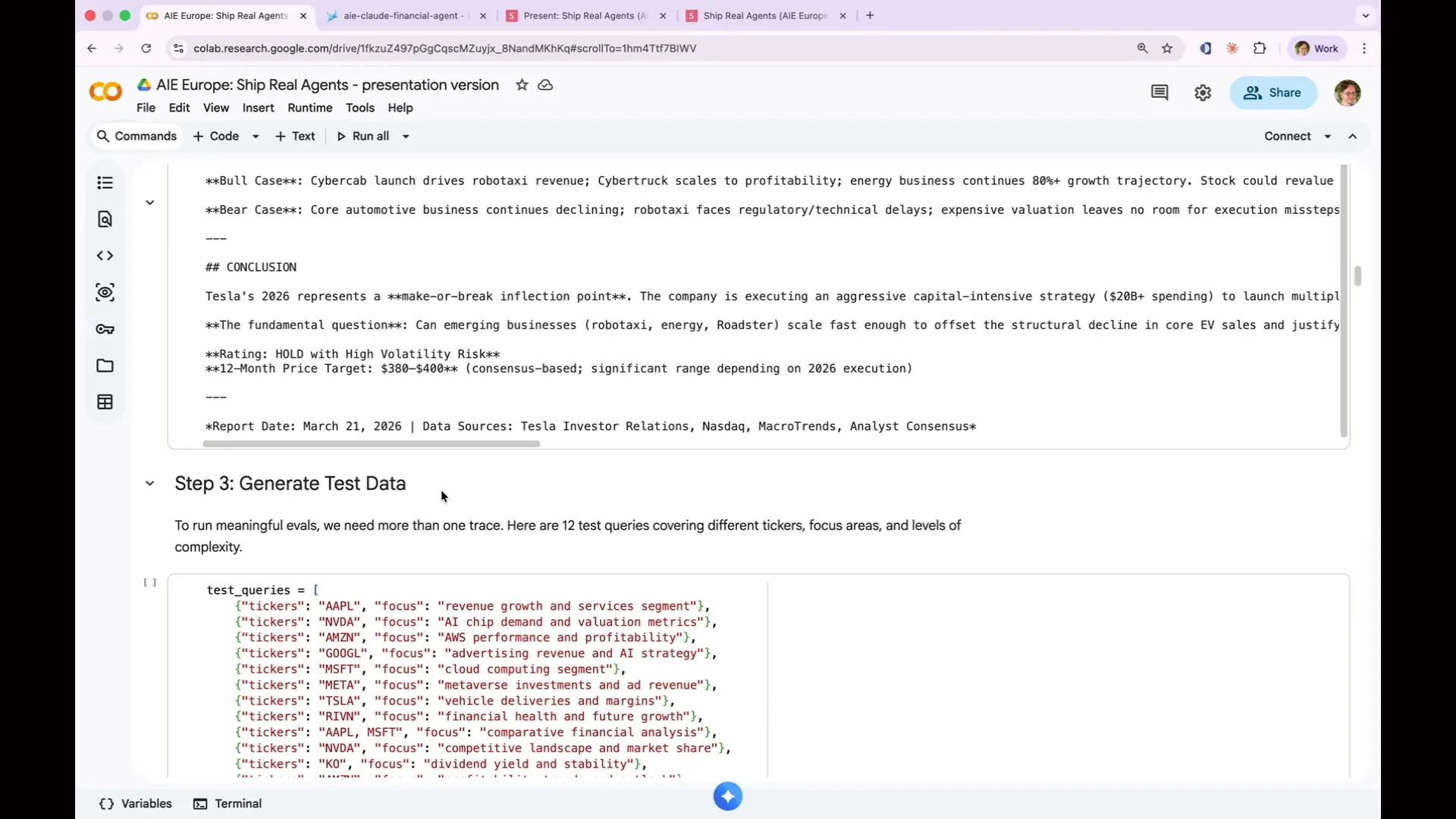Check the cloud save status icon
1456x819 pixels.
click(x=545, y=85)
